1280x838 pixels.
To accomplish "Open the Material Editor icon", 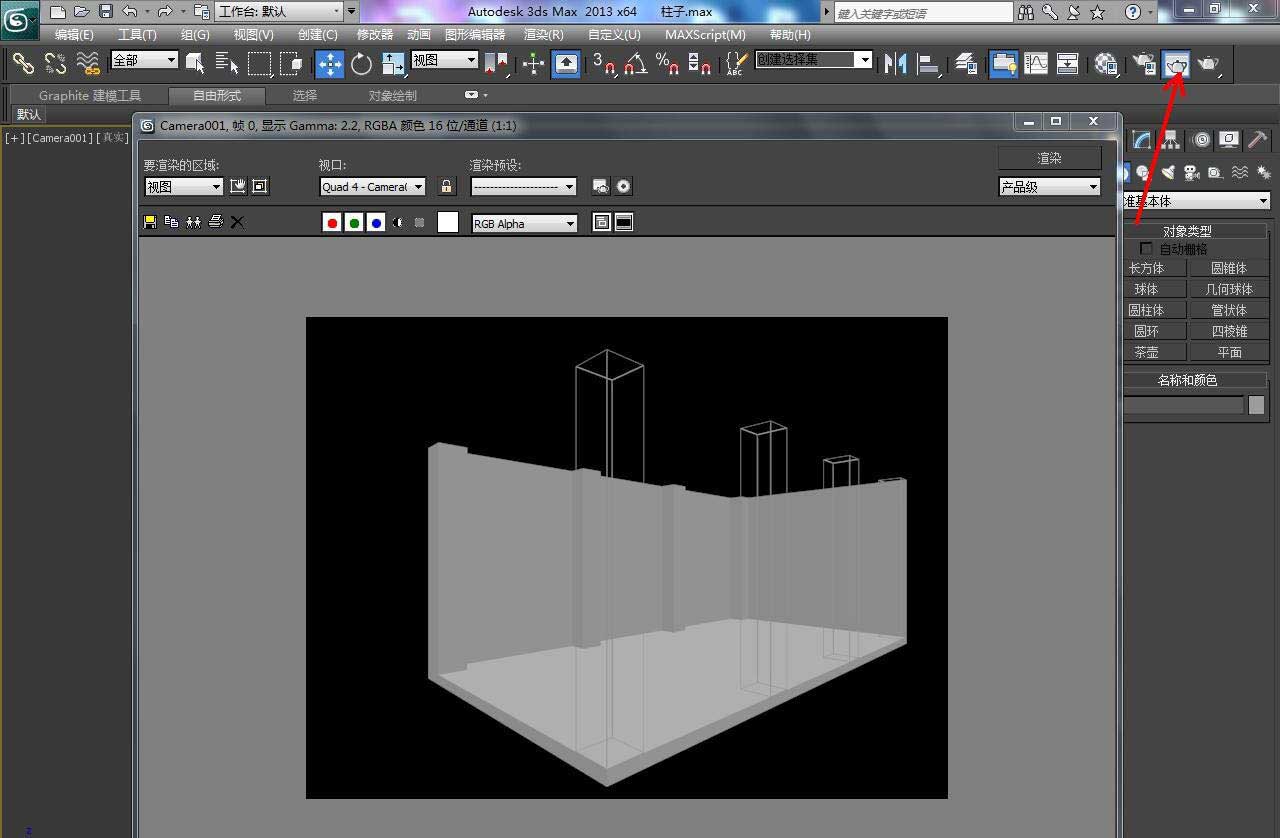I will click(1105, 64).
